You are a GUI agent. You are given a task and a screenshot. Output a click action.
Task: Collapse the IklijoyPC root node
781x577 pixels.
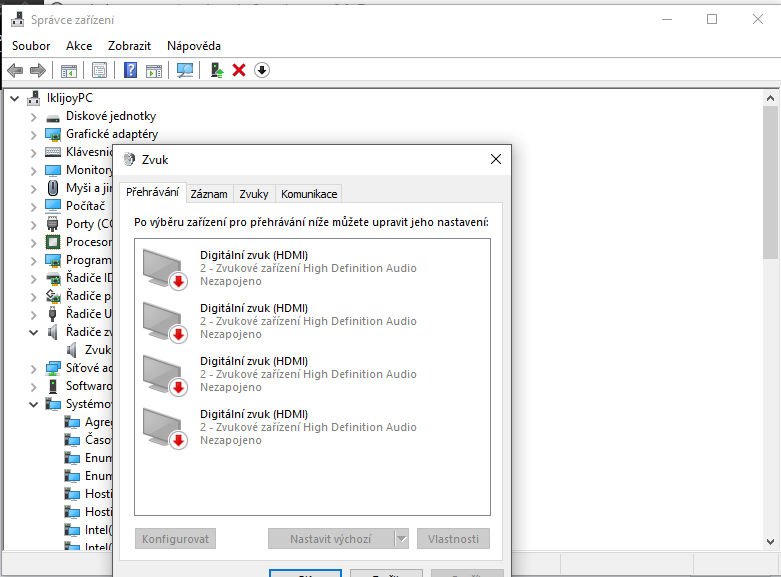(x=14, y=98)
